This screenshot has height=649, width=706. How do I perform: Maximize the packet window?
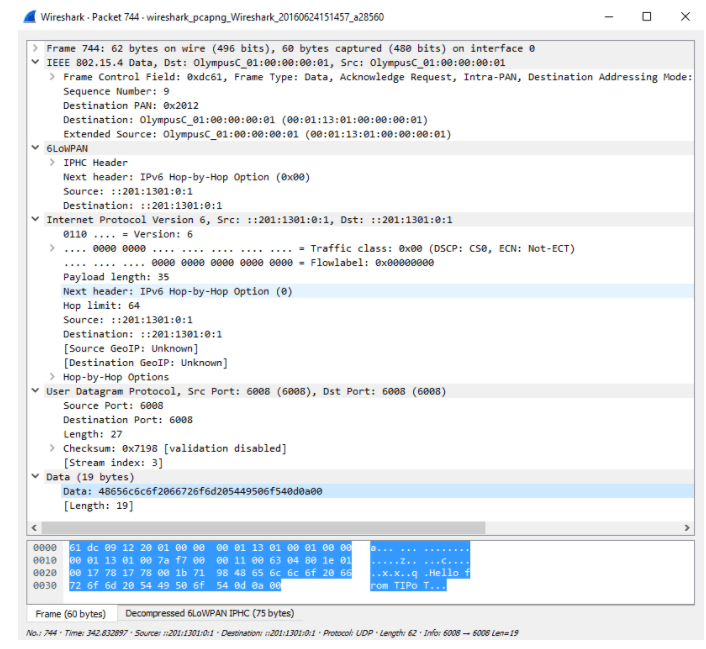pos(647,17)
